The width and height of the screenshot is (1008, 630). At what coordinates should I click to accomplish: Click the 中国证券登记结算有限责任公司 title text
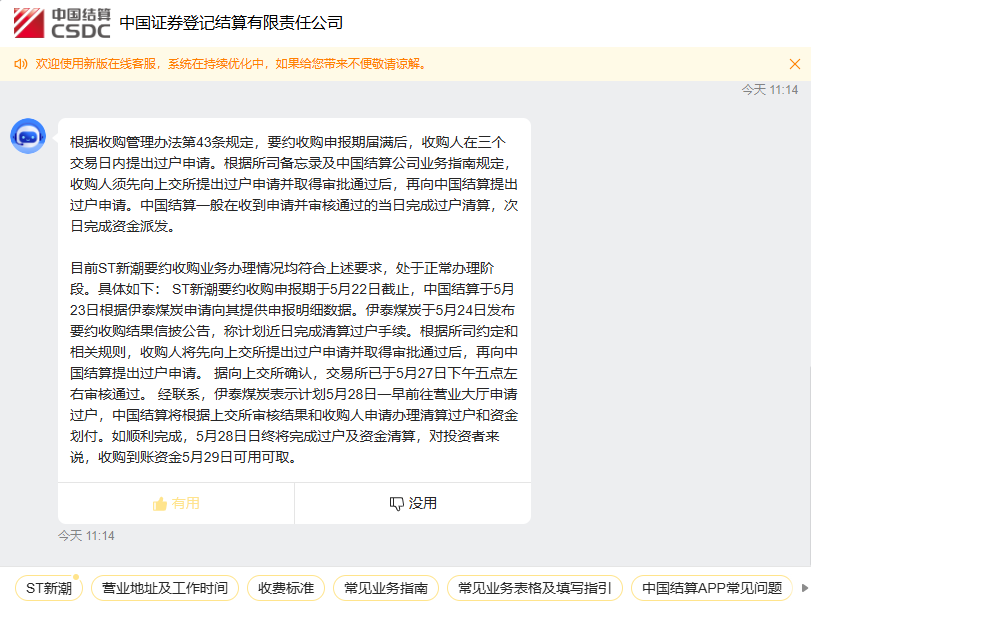point(231,22)
